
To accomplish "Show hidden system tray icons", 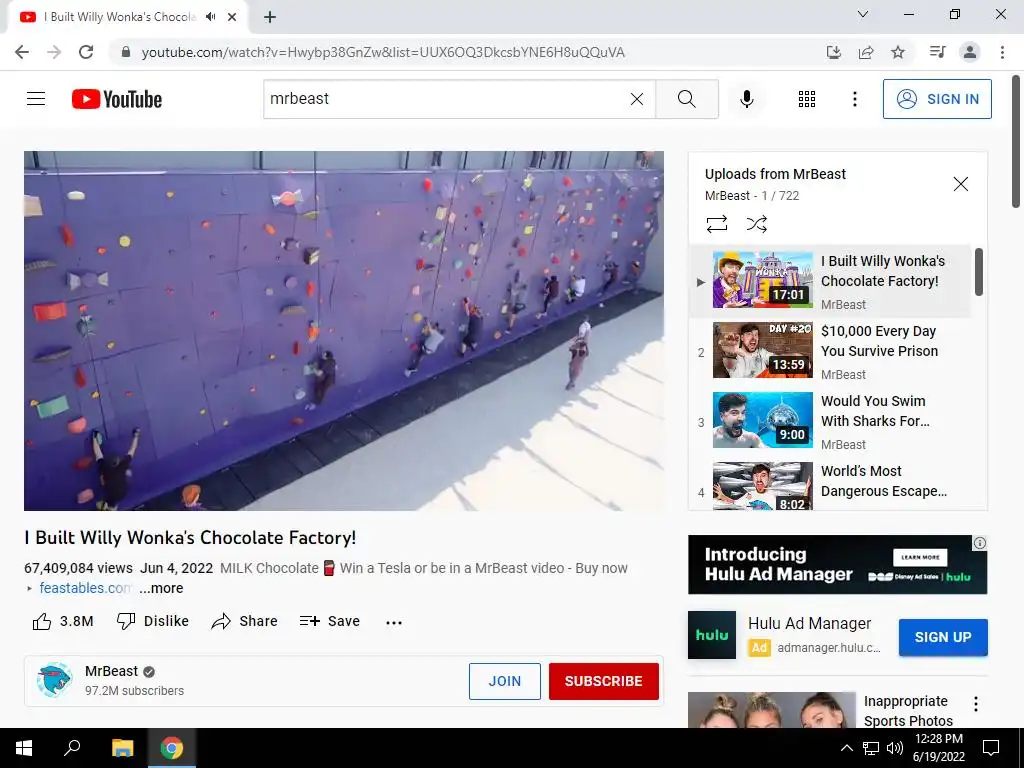I will point(846,748).
